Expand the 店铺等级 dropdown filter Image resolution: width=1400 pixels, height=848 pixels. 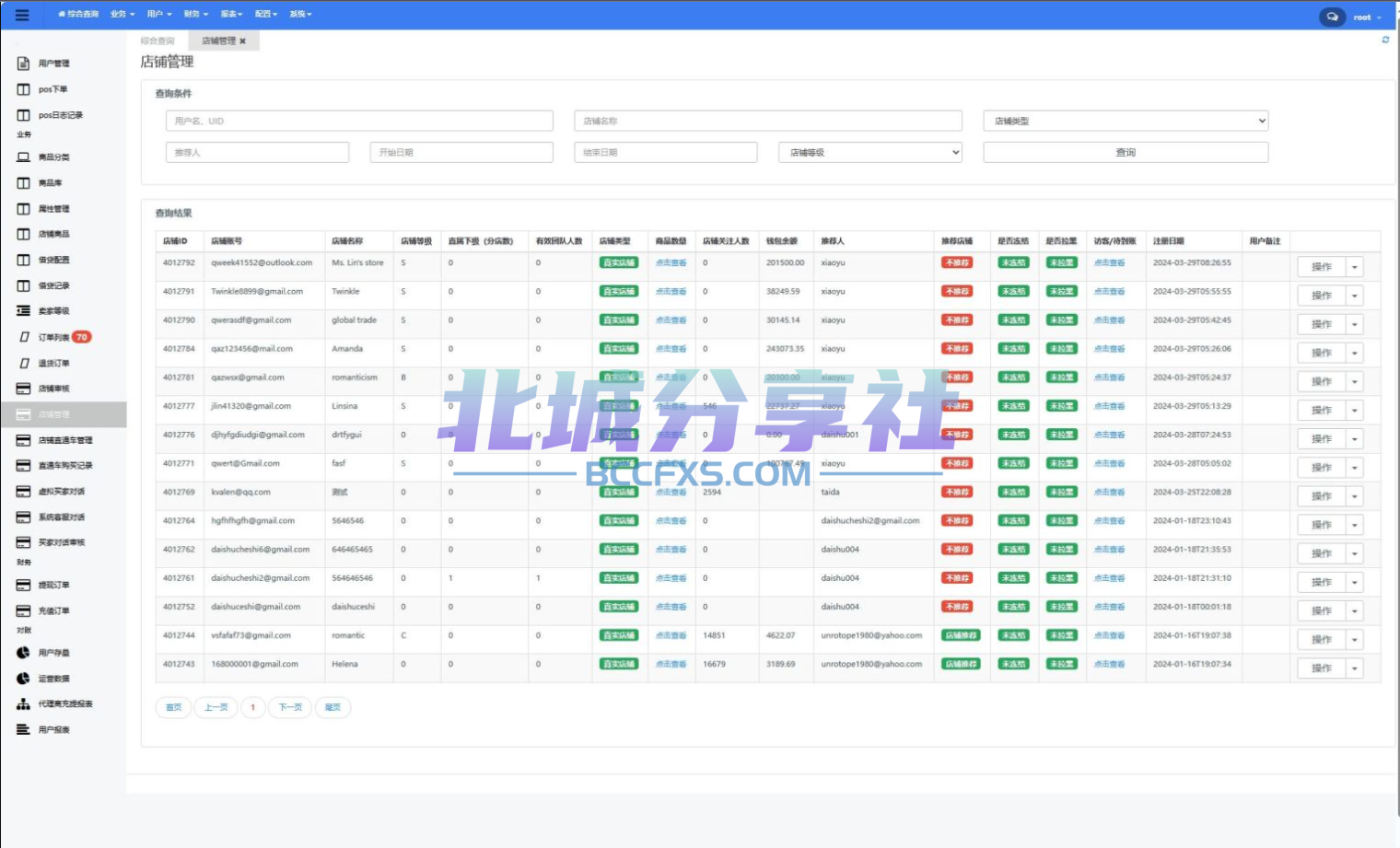point(870,152)
